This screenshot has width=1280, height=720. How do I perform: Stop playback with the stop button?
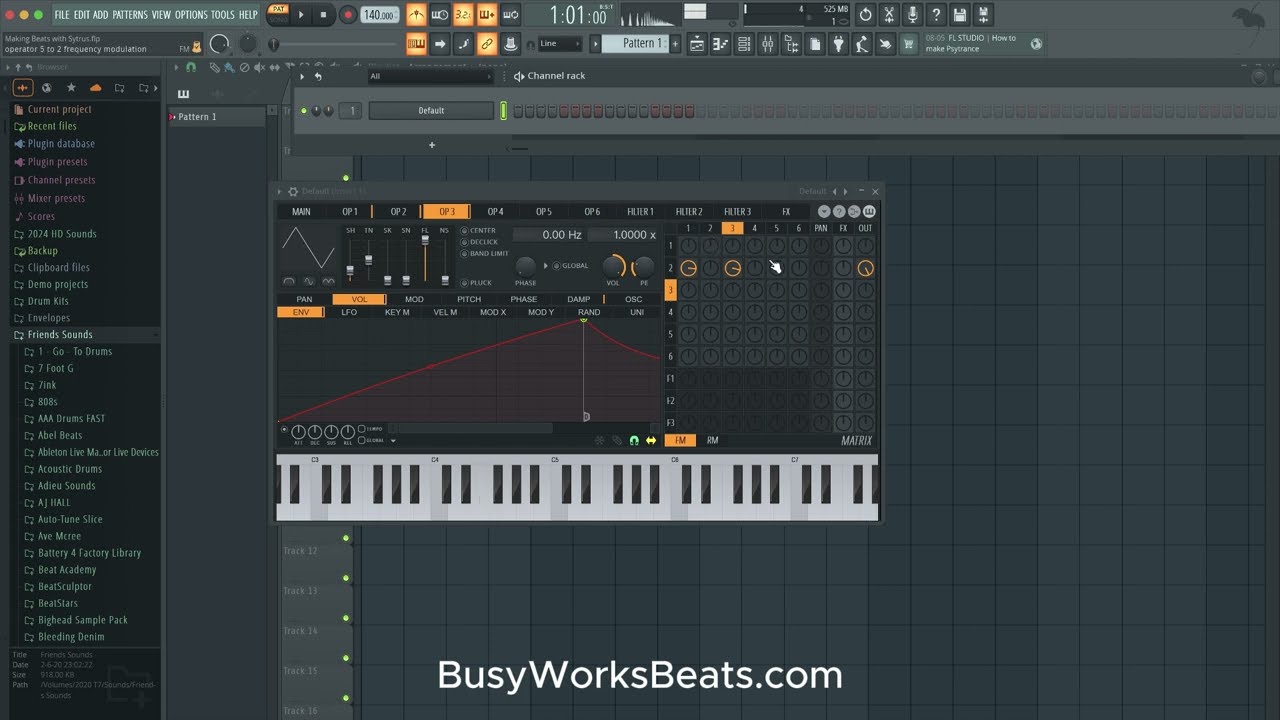(x=323, y=15)
